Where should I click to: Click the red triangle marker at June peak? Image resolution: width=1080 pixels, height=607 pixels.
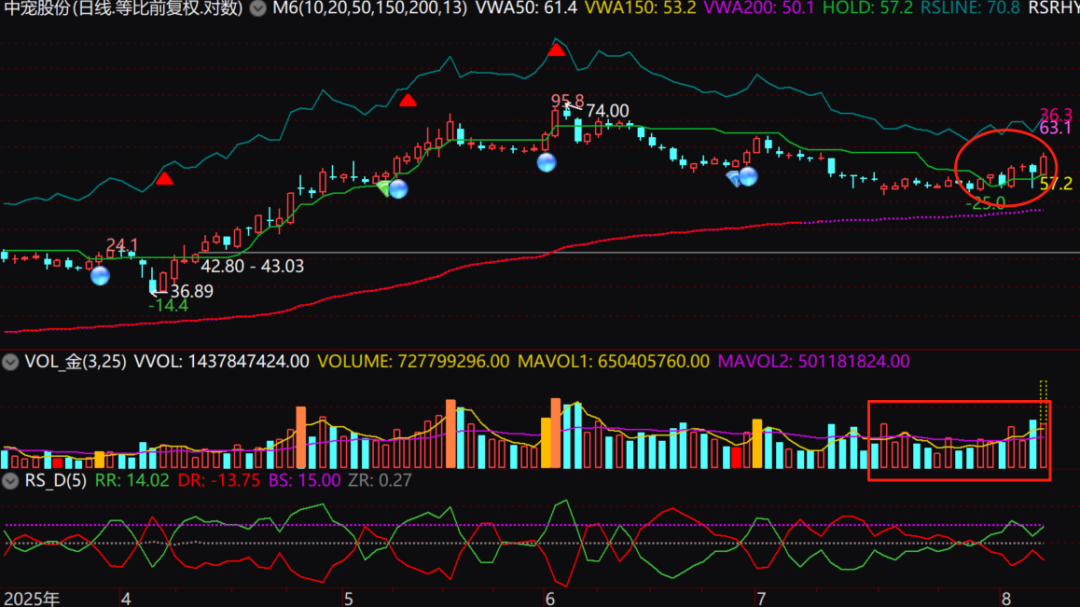pos(556,50)
